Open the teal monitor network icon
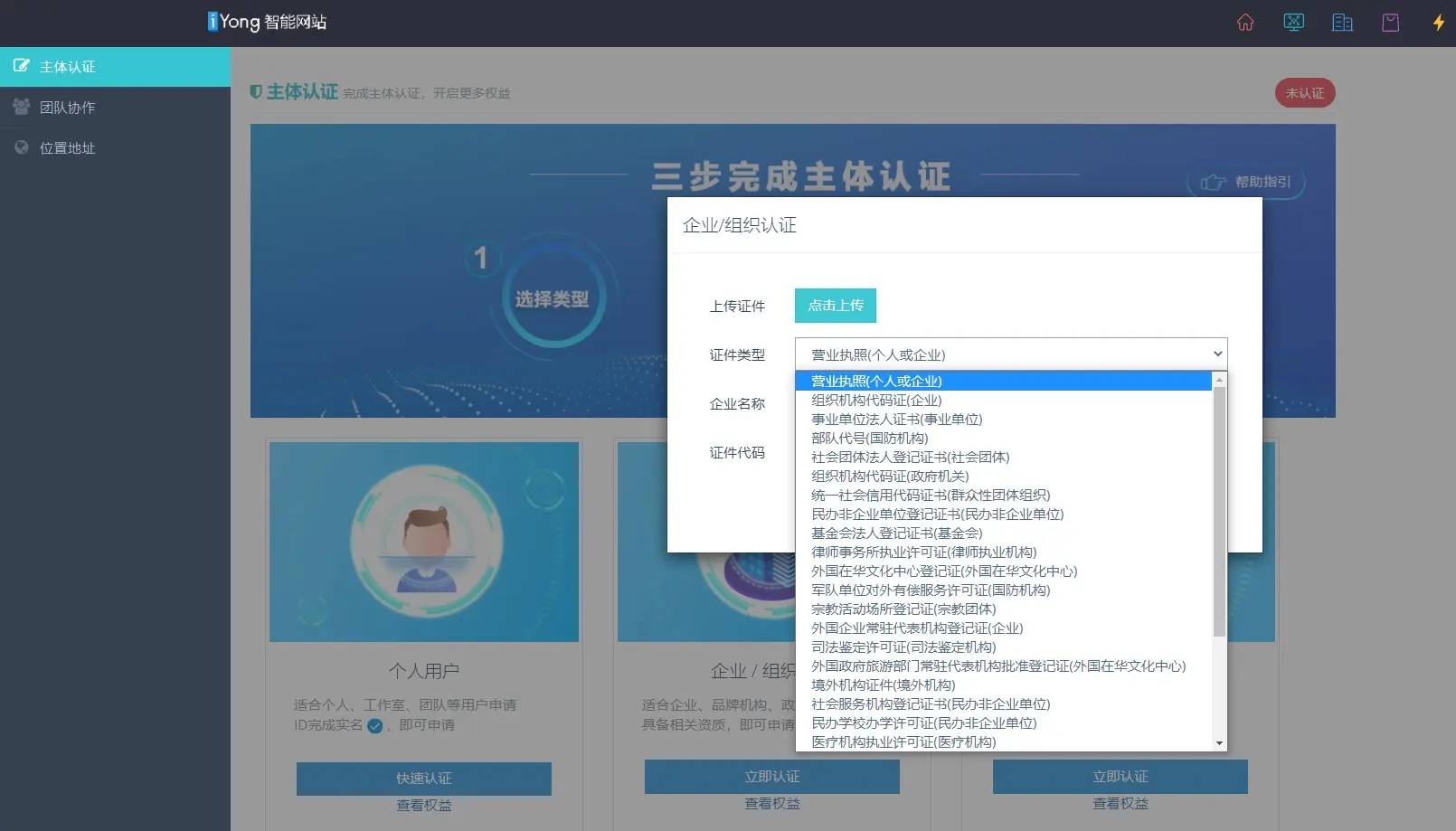This screenshot has height=831, width=1456. point(1293,23)
